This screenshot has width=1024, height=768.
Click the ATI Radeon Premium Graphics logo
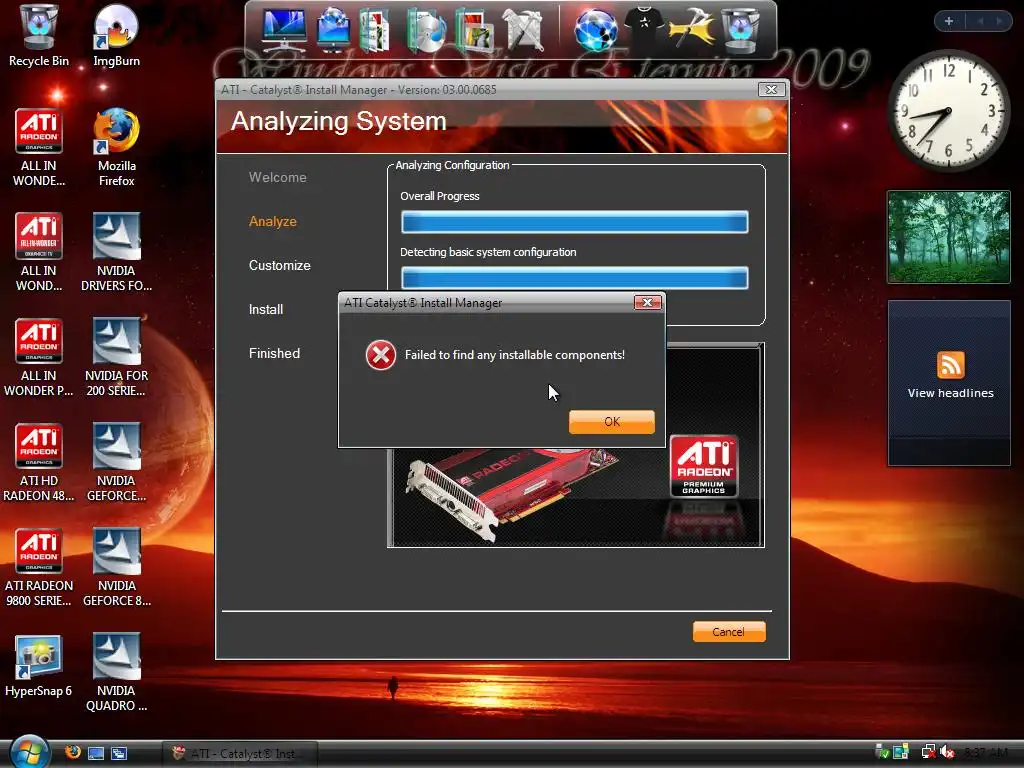(x=704, y=466)
